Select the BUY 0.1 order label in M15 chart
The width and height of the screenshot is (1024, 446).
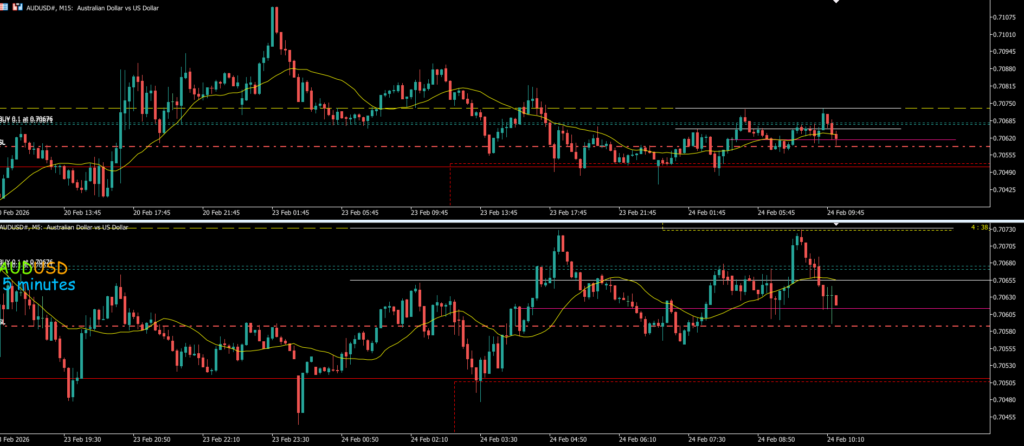point(27,119)
